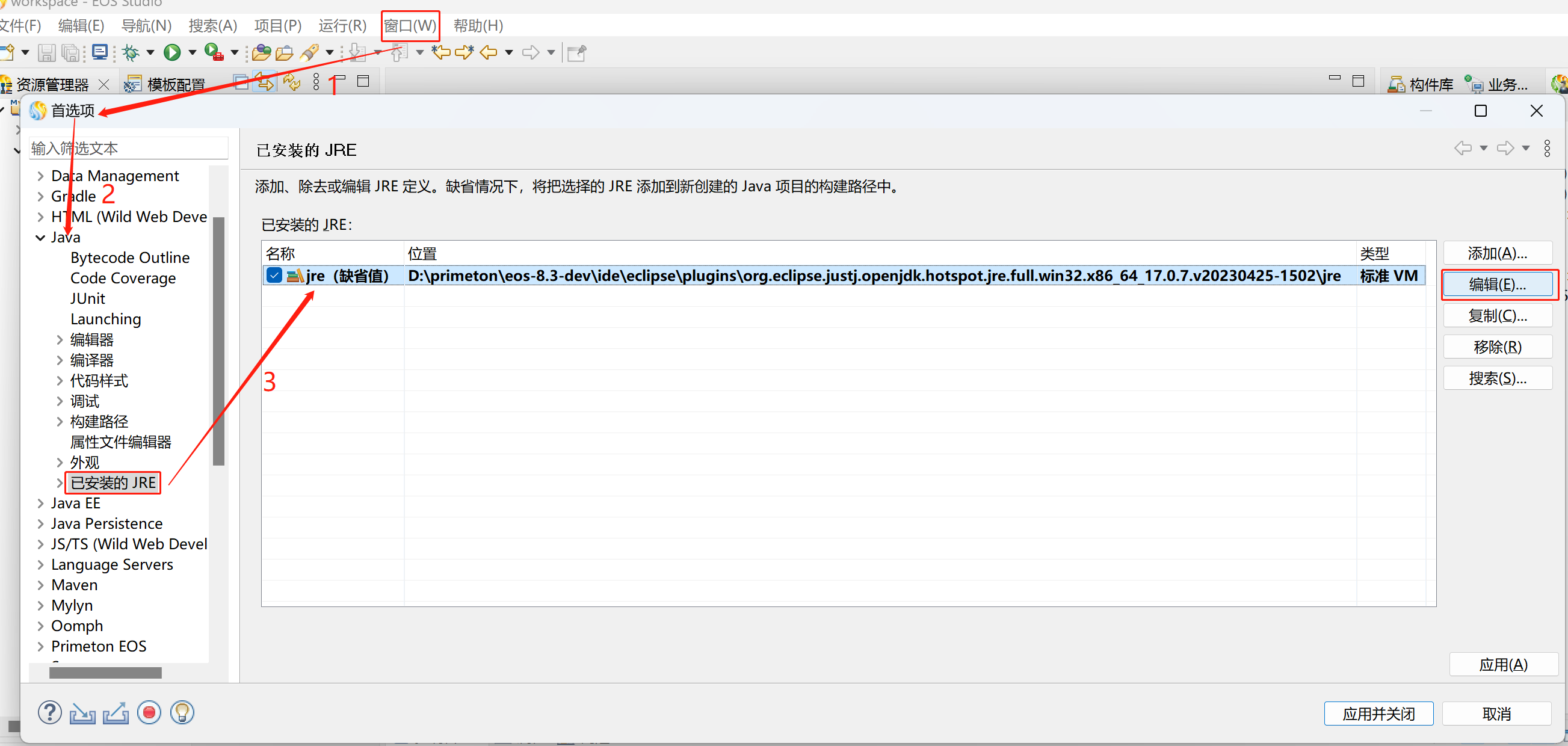
Task: Click the red record icon in dialog
Action: click(x=149, y=712)
